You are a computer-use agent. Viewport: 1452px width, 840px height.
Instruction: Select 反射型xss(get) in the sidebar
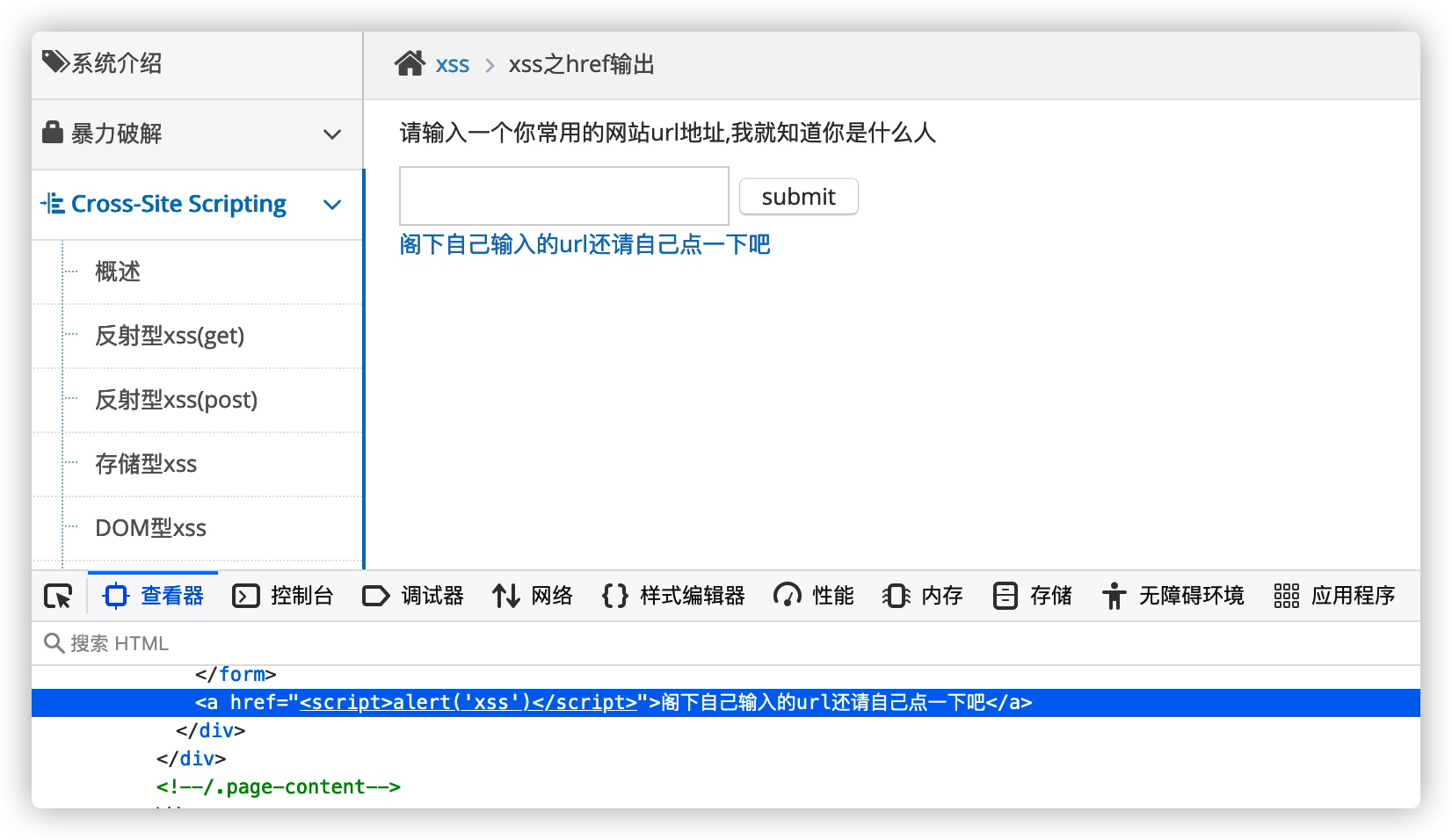pyautogui.click(x=170, y=336)
